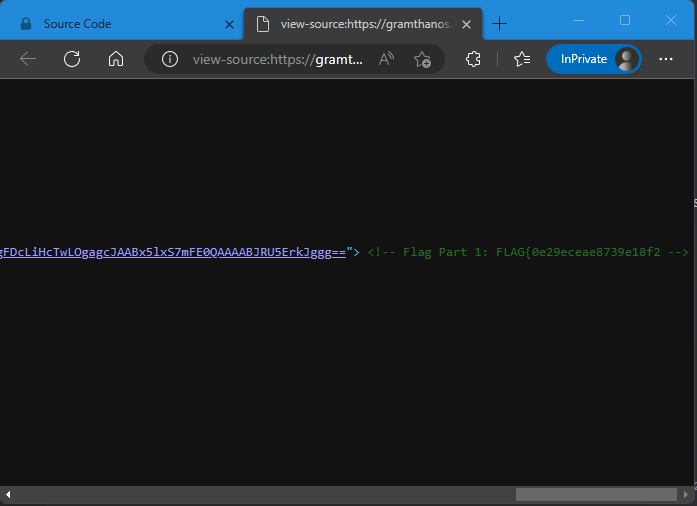Go to Home page icon
This screenshot has height=506, width=697.
click(116, 59)
